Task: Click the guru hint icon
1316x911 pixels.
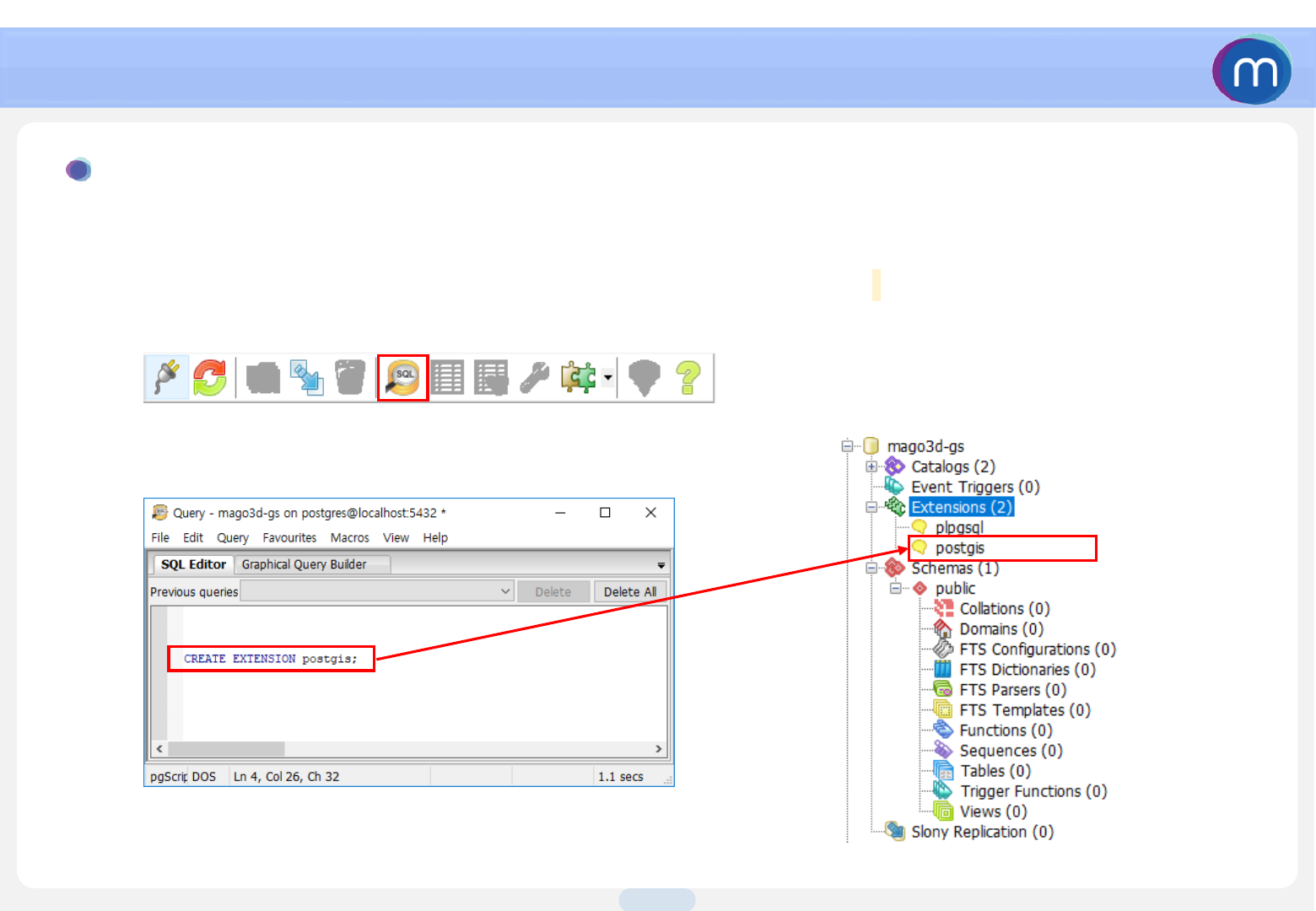Action: (x=645, y=377)
